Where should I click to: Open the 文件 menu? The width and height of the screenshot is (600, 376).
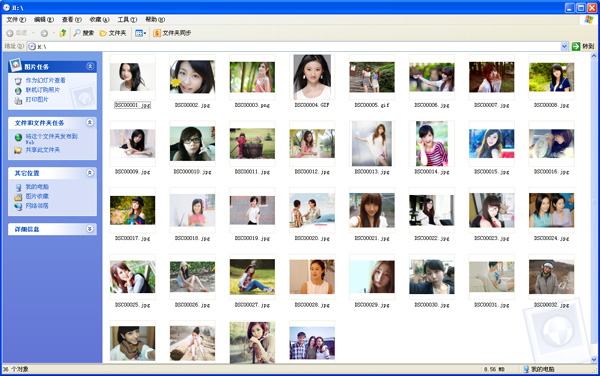pyautogui.click(x=16, y=20)
